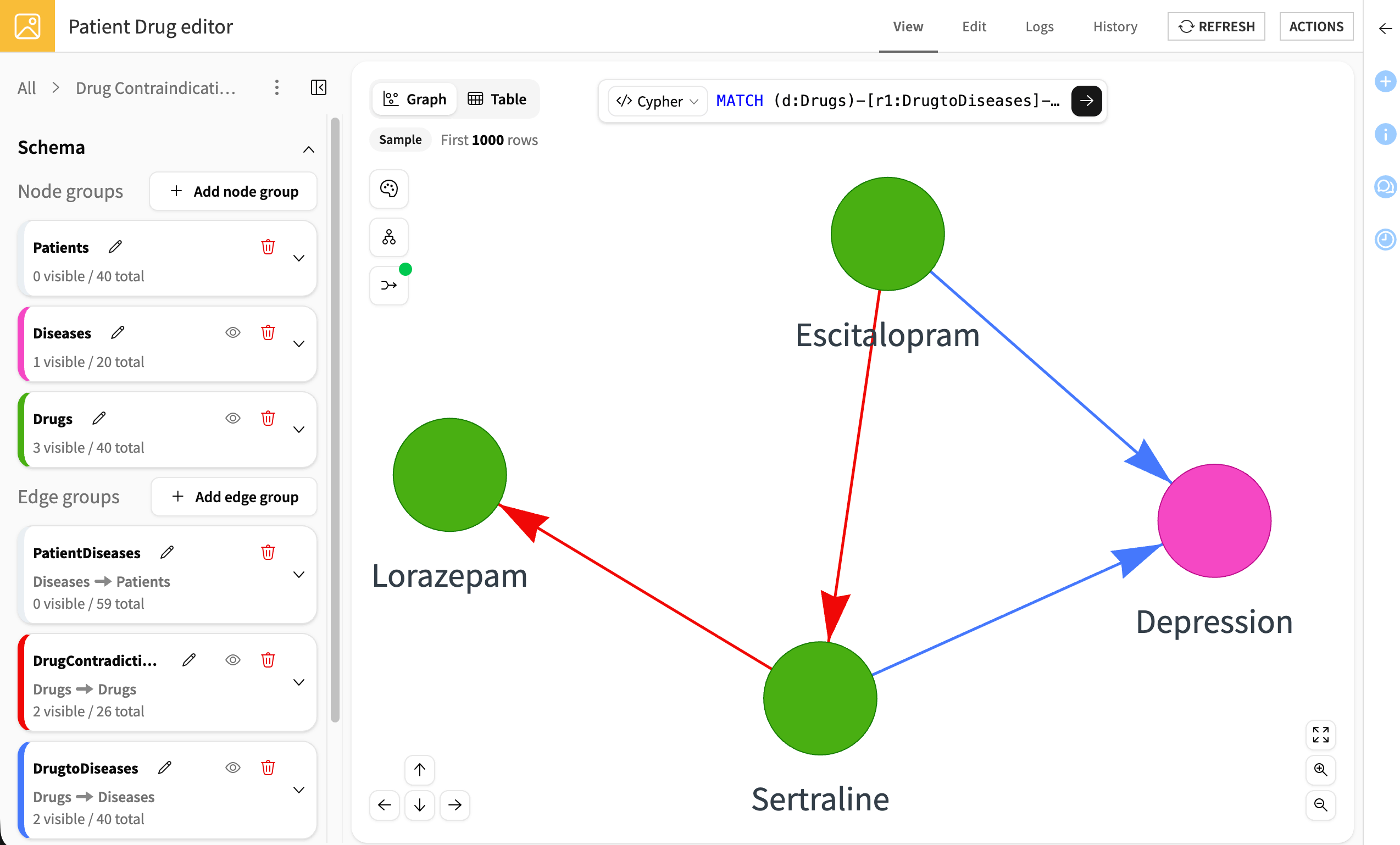Open the Cypher query language dropdown
The height and width of the screenshot is (845, 1400).
[x=657, y=101]
